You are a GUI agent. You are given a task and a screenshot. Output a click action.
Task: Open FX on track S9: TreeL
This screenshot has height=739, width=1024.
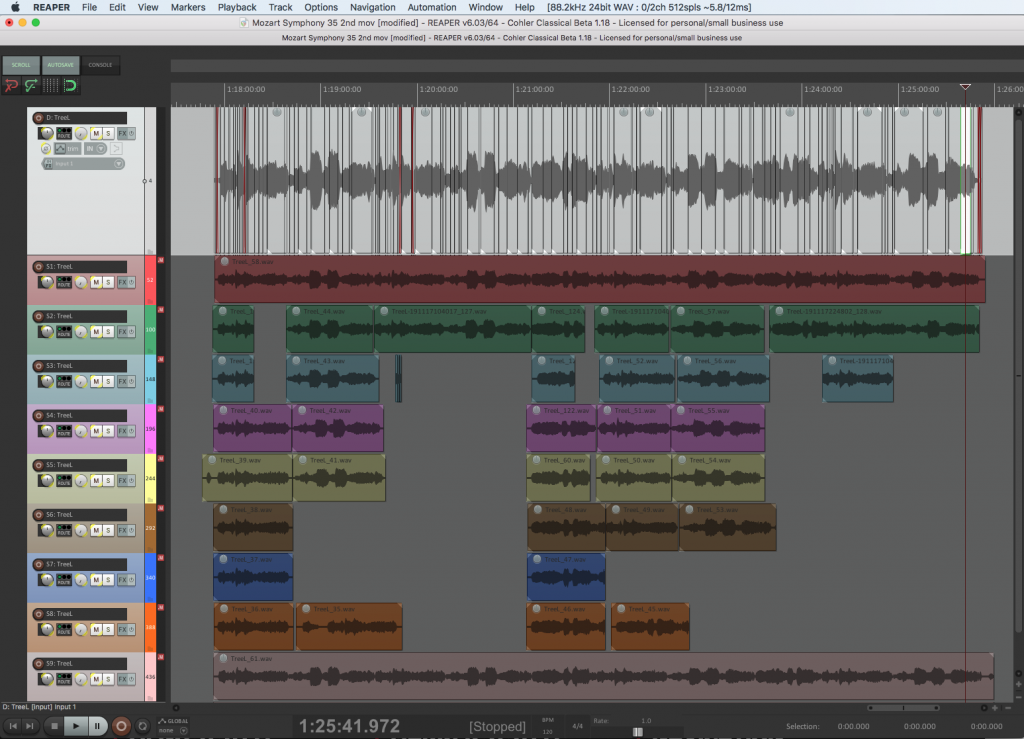122,679
